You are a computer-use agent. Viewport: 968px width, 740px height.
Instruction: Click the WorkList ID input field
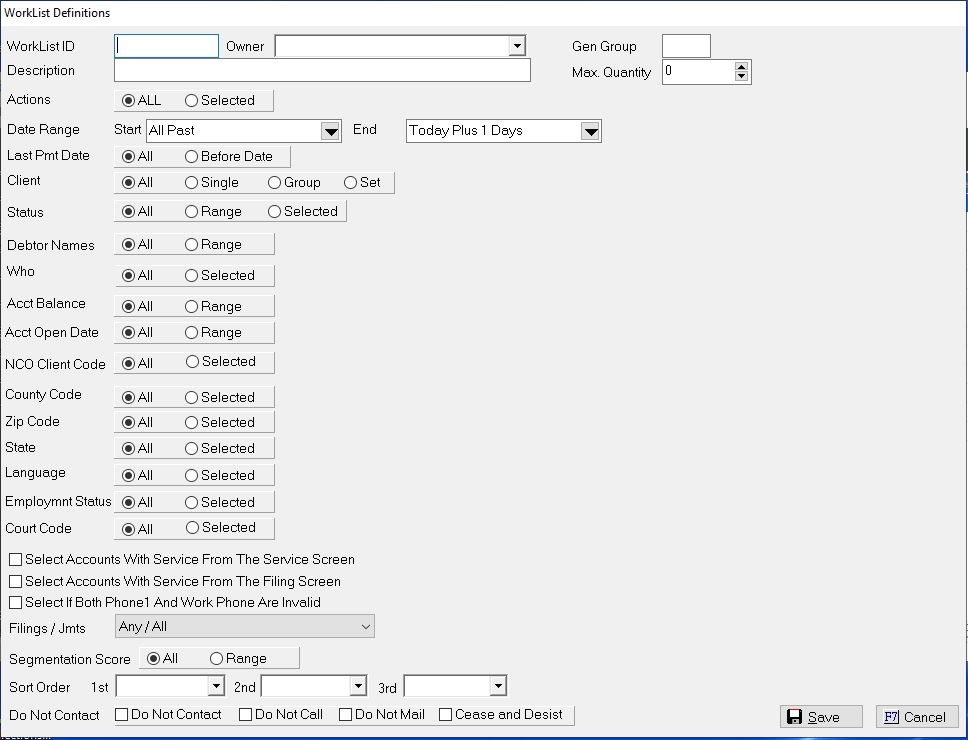[166, 46]
